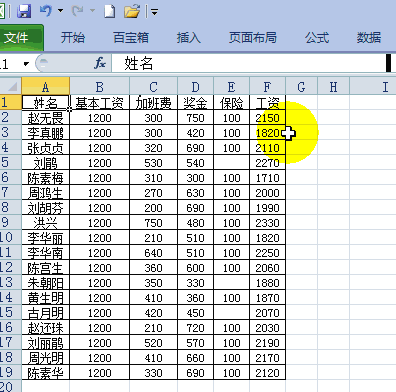Click the formula bar showing 姓名

click(x=249, y=63)
